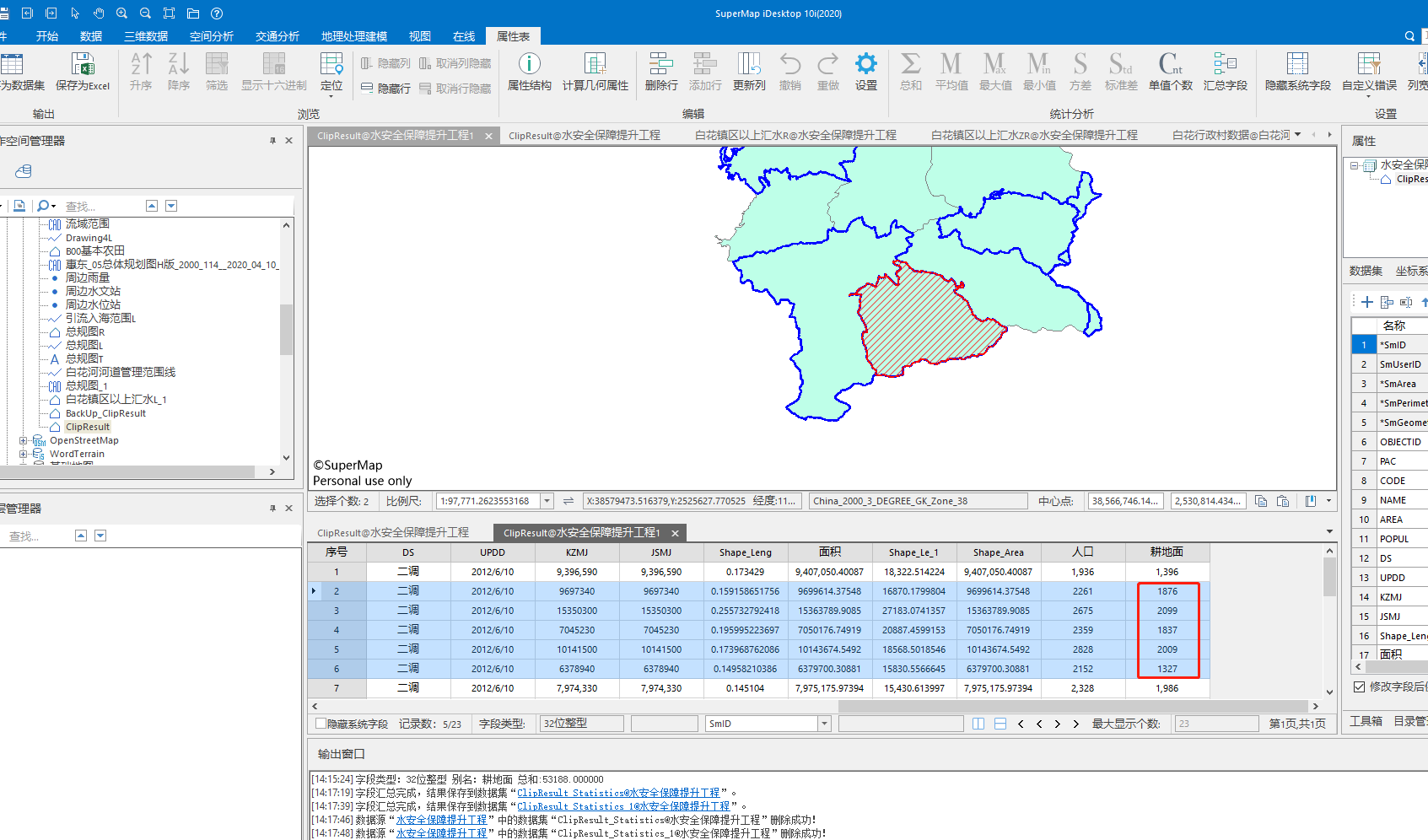Select the BackUp_ClipResult dataset
Image resolution: width=1428 pixels, height=840 pixels.
(x=105, y=413)
